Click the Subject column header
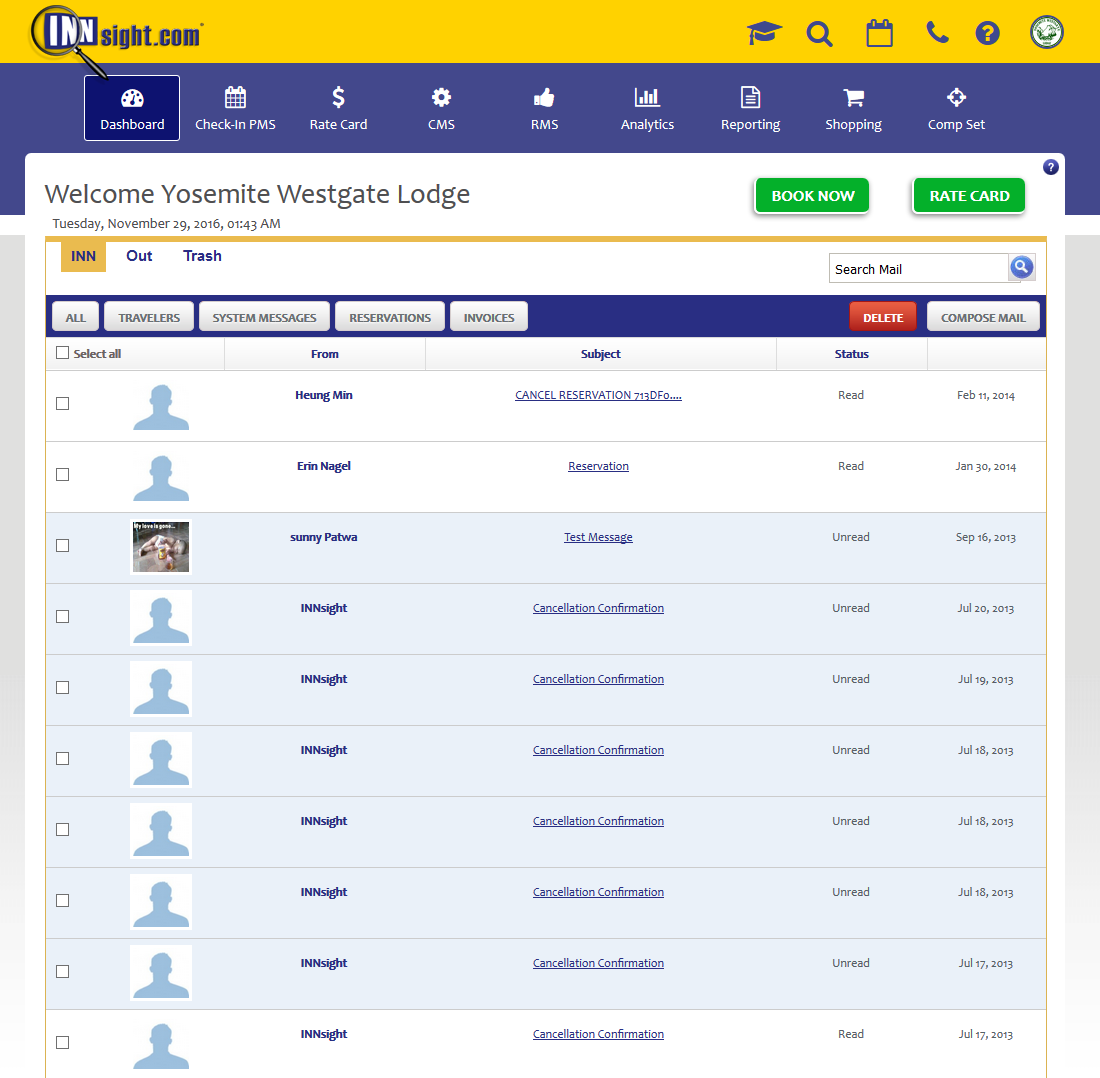Screen dimensions: 1100x1078 [601, 354]
